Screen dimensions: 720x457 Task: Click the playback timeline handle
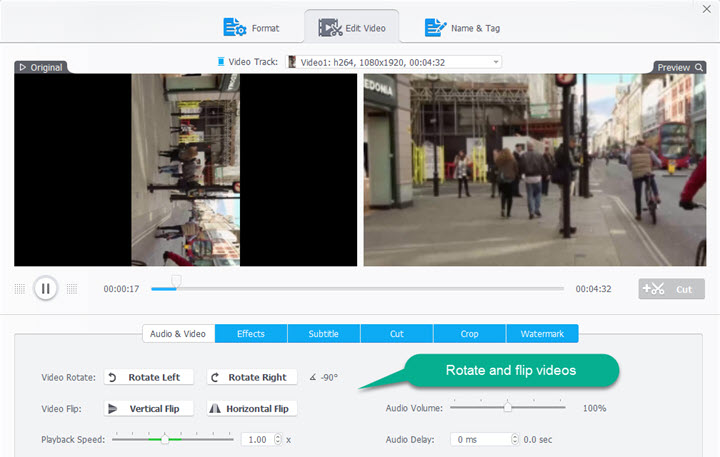pos(176,281)
